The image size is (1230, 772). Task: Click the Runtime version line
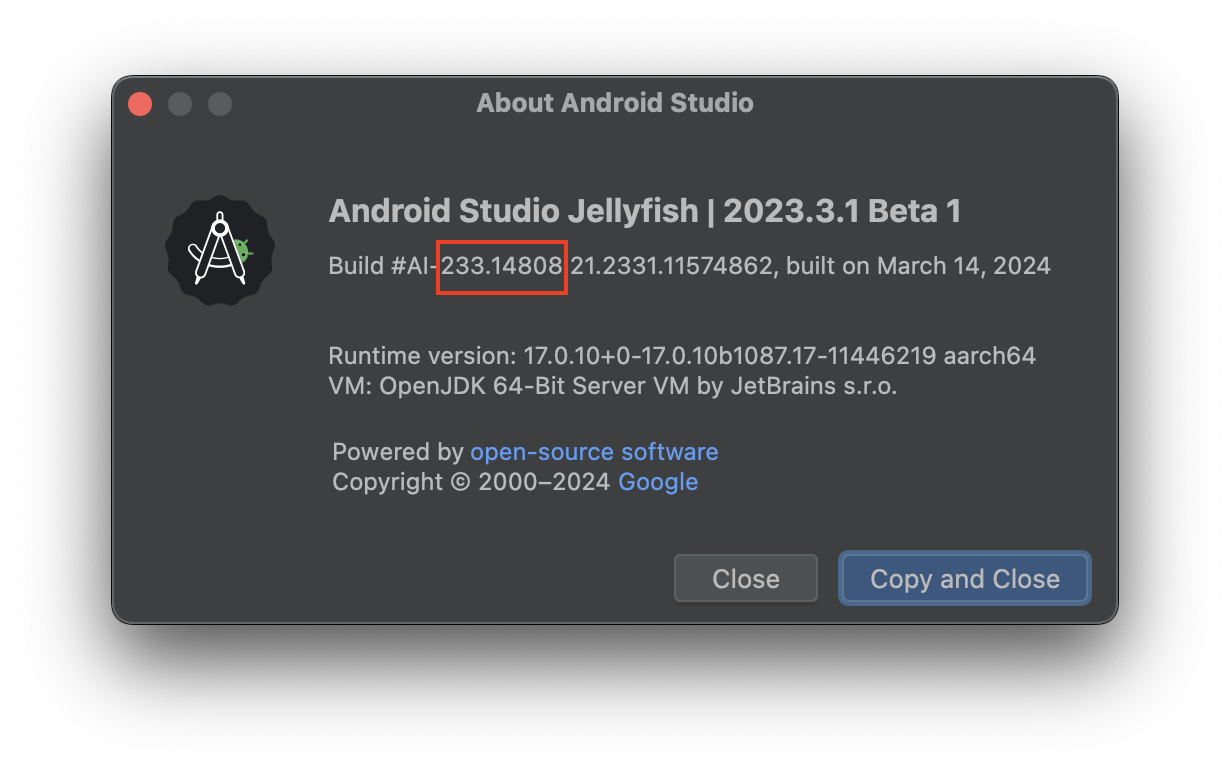pos(682,356)
